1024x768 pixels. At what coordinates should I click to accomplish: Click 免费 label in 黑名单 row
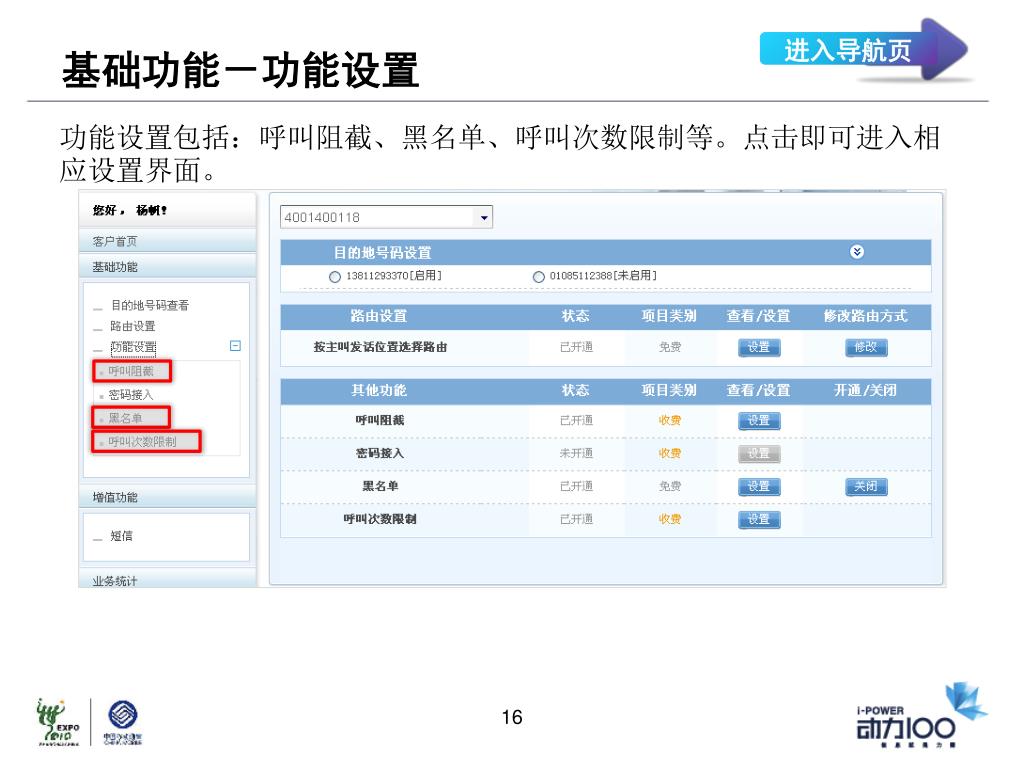pyautogui.click(x=669, y=487)
